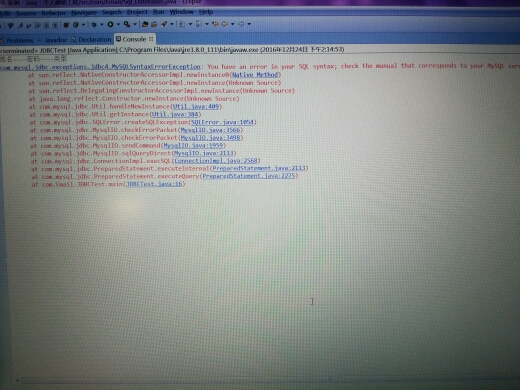Click the Console view icon on the tab
This screenshot has width=520, height=390.
point(118,39)
